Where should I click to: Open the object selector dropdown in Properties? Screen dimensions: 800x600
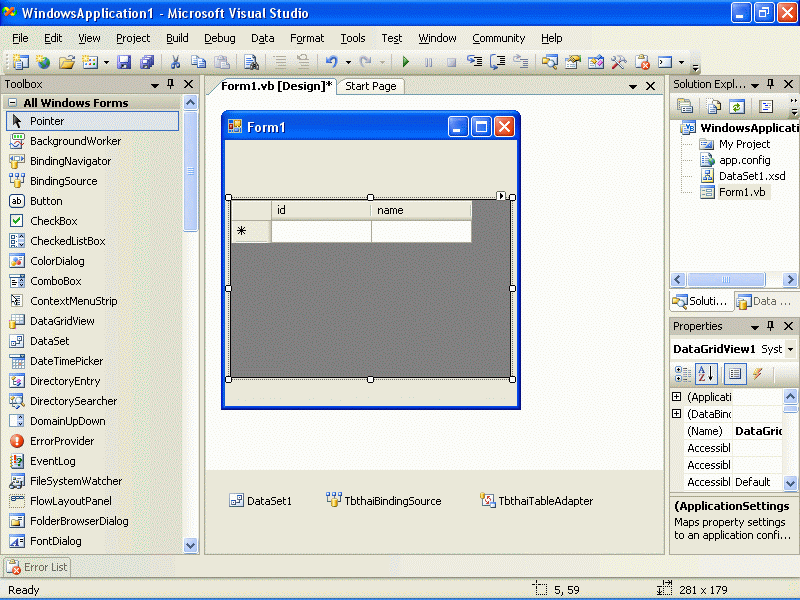point(790,349)
